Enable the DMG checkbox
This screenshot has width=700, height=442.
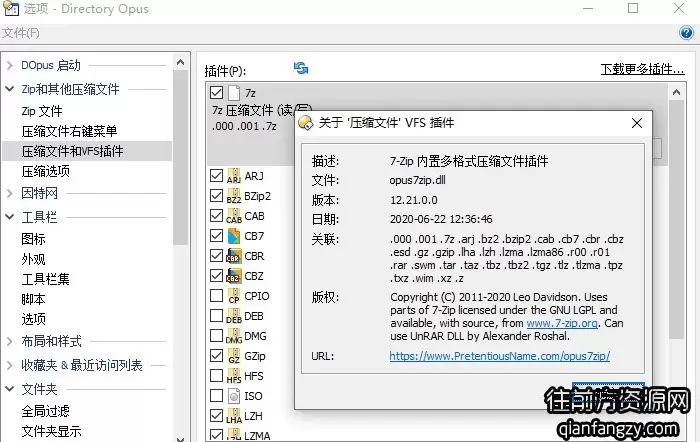217,335
